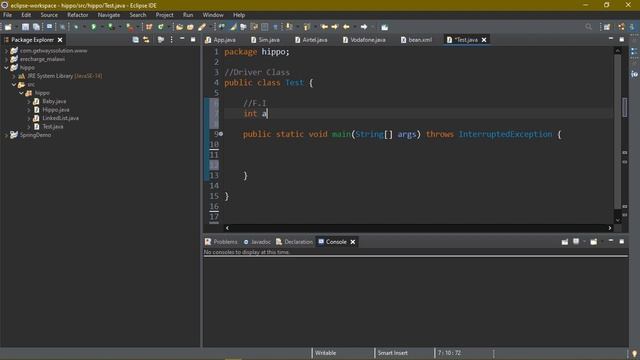Click the Save toolbar icon
The width and height of the screenshot is (640, 360).
25,27
